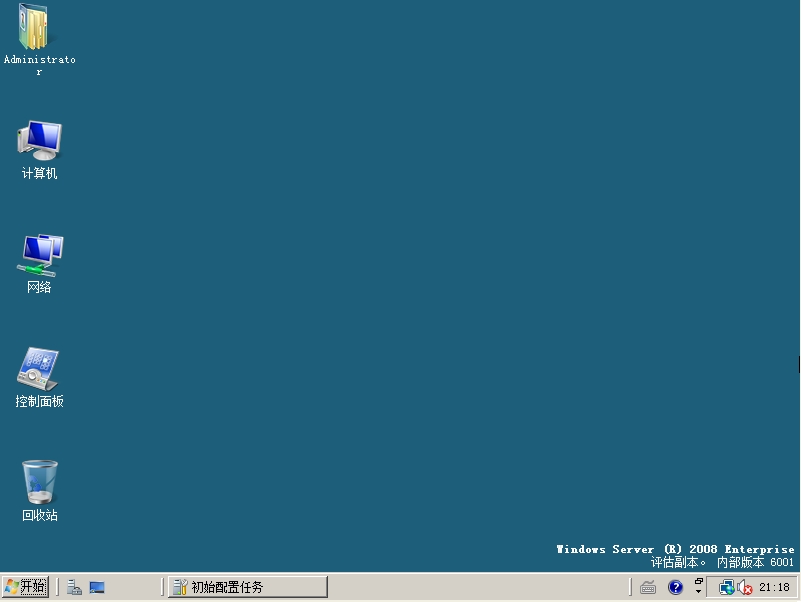The width and height of the screenshot is (801, 602).
Task: Select the 控制面板 control panel icon
Action: click(39, 369)
